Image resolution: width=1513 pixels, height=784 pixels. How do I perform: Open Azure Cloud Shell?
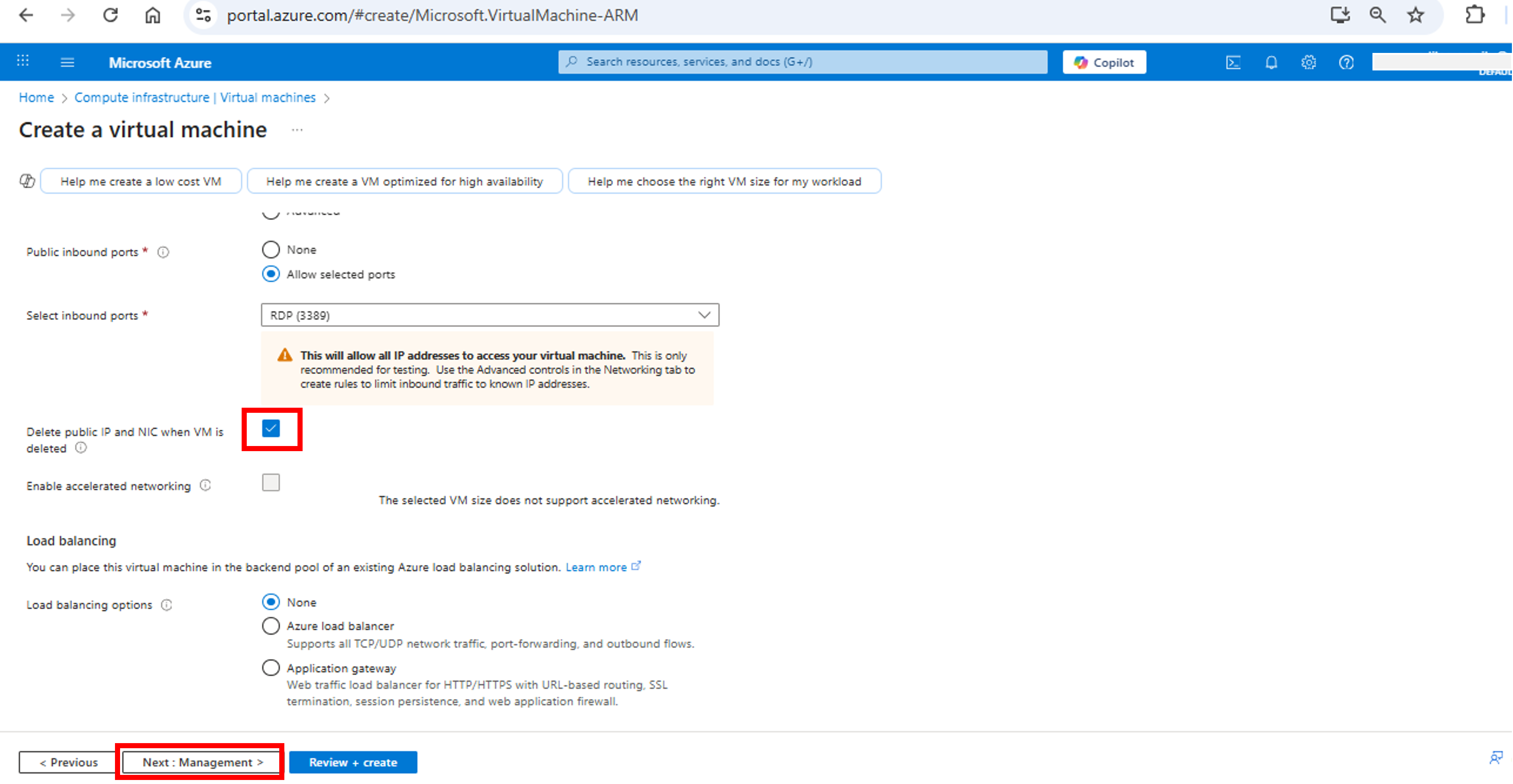tap(1233, 62)
